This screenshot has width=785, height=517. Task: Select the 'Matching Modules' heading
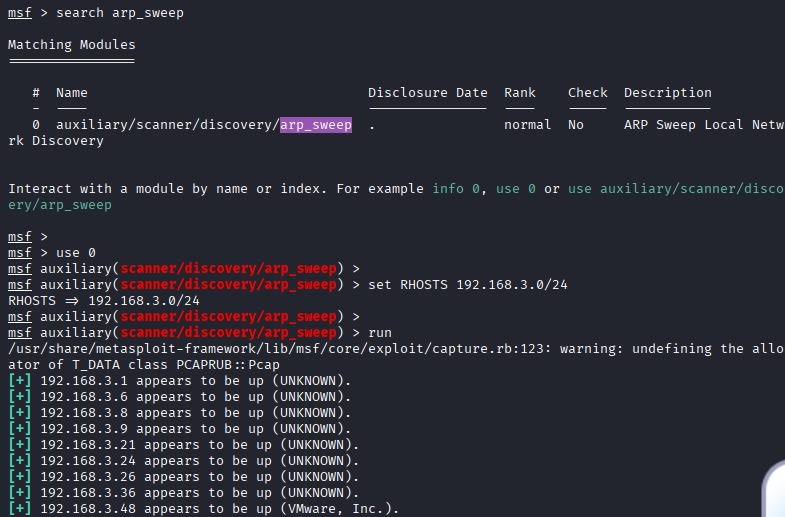(72, 45)
